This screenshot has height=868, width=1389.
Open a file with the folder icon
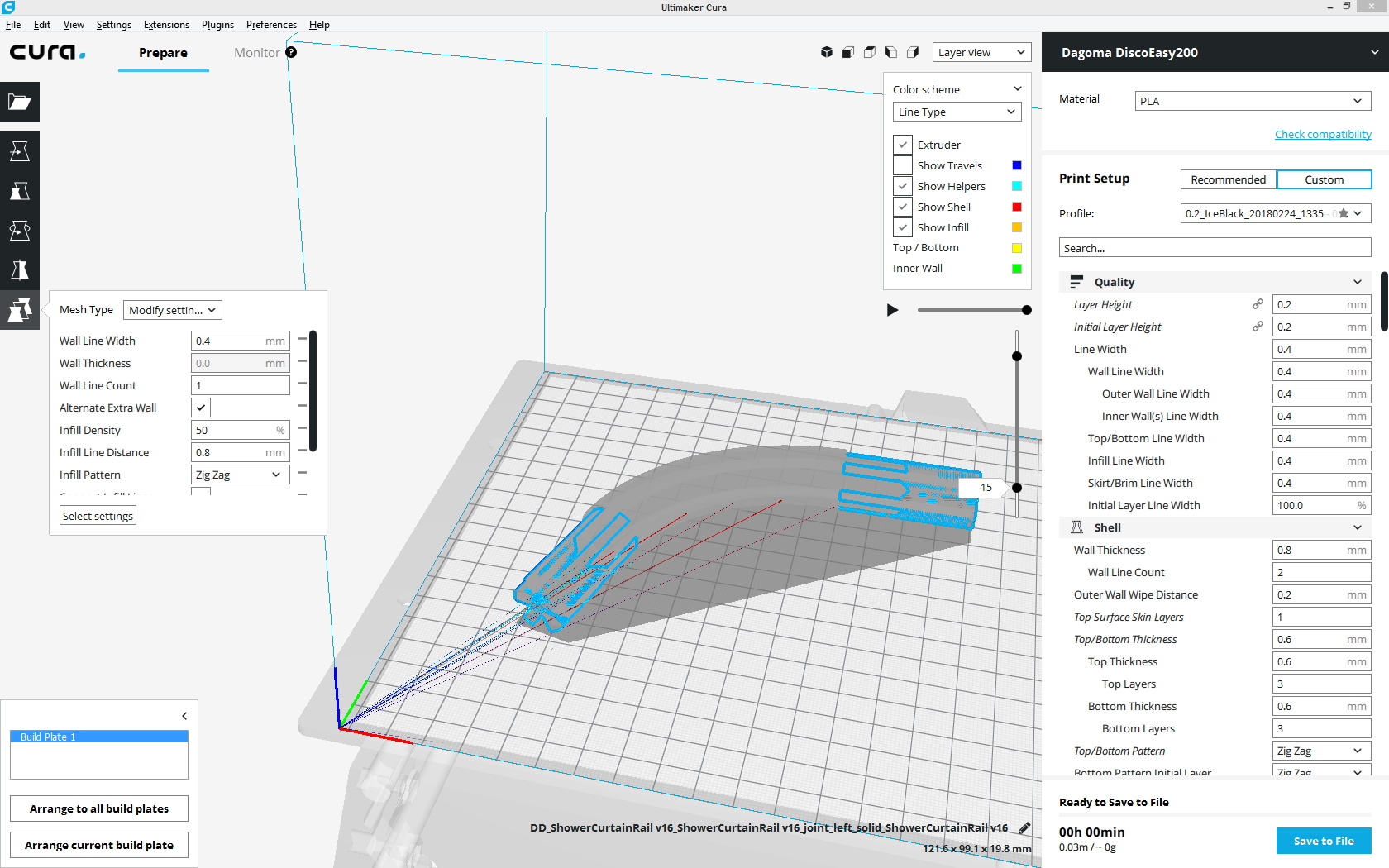tap(20, 102)
